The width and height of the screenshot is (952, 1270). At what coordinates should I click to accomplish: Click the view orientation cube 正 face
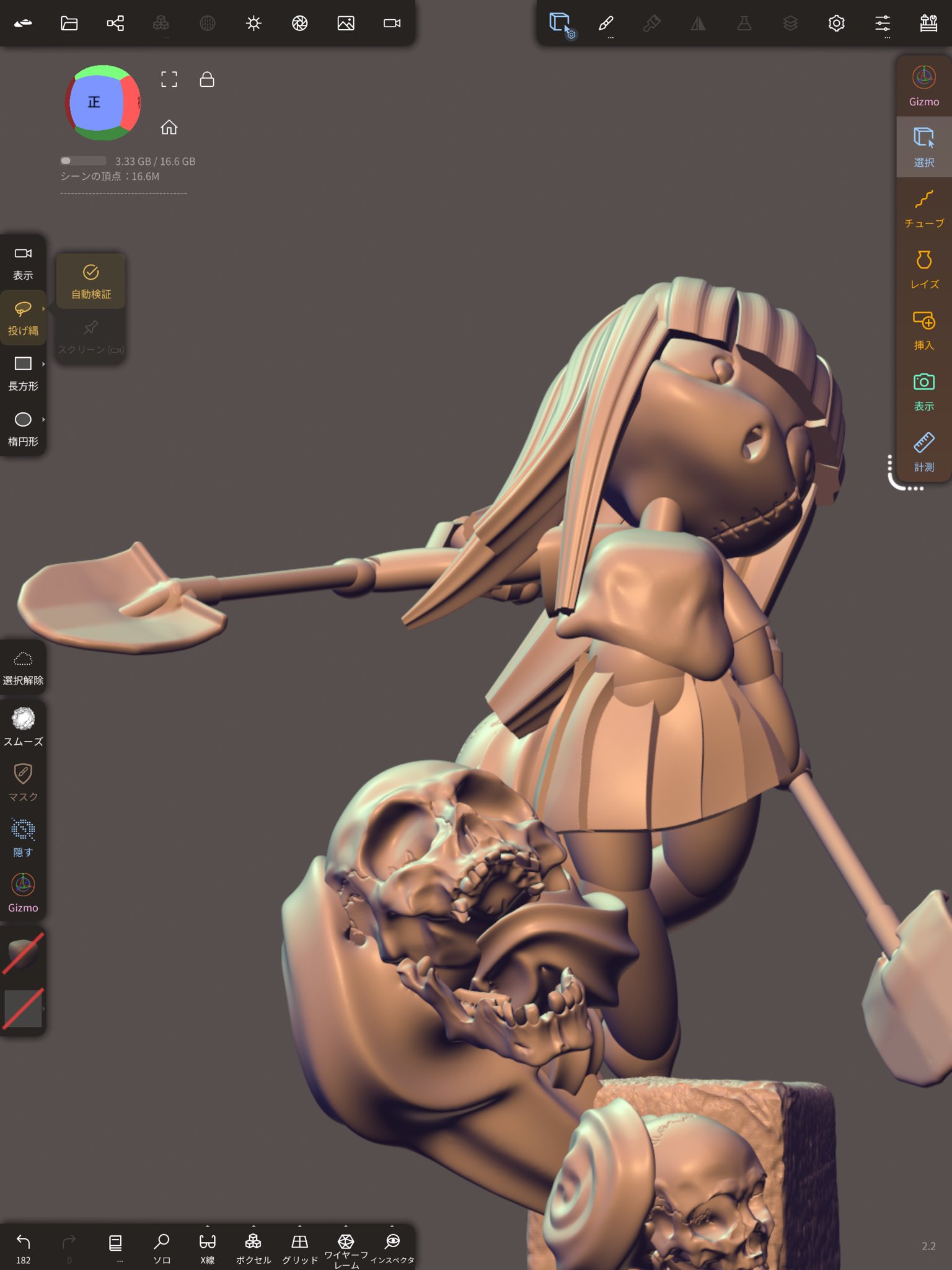click(x=94, y=102)
